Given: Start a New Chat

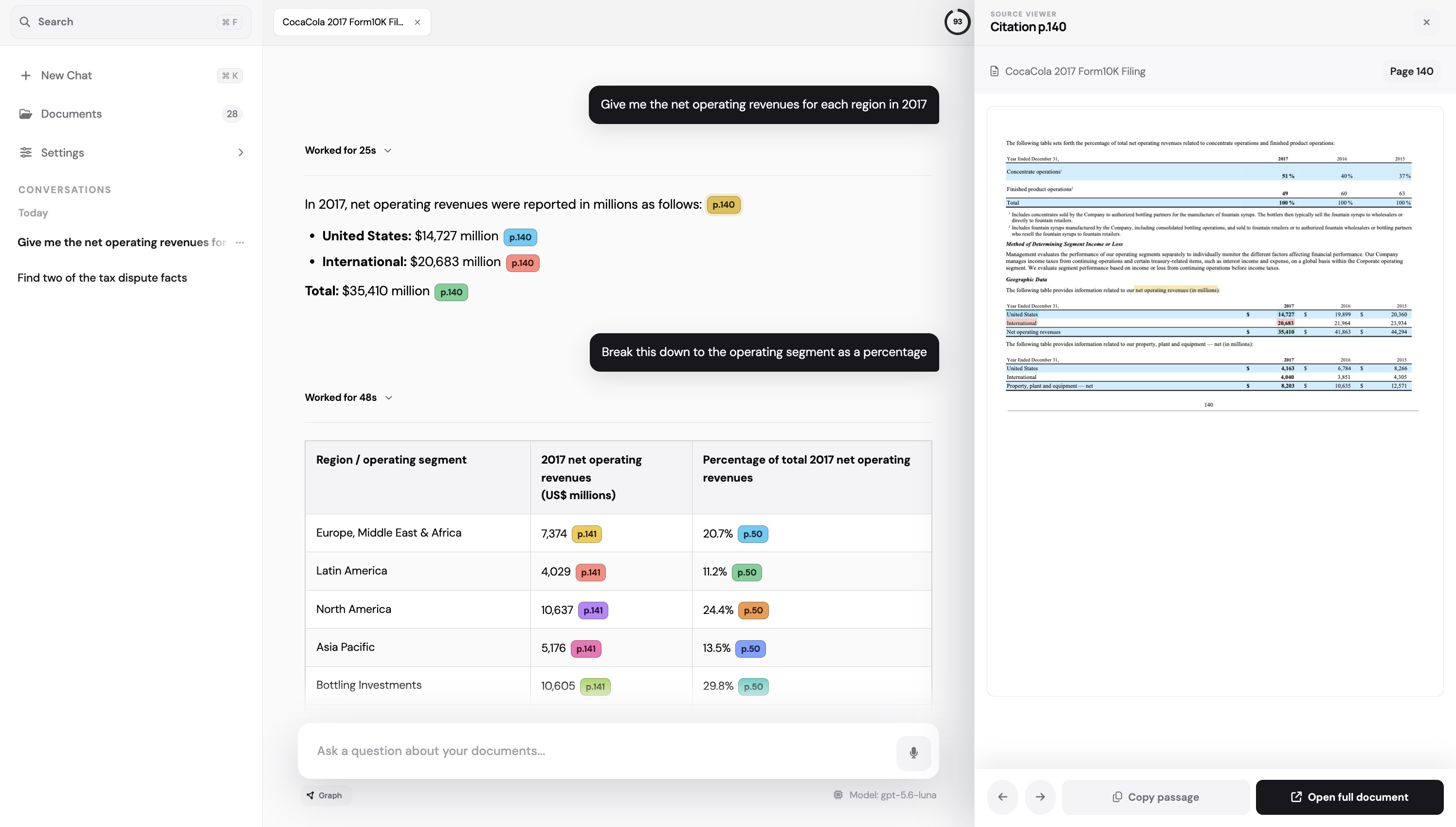Looking at the screenshot, I should click(x=131, y=75).
